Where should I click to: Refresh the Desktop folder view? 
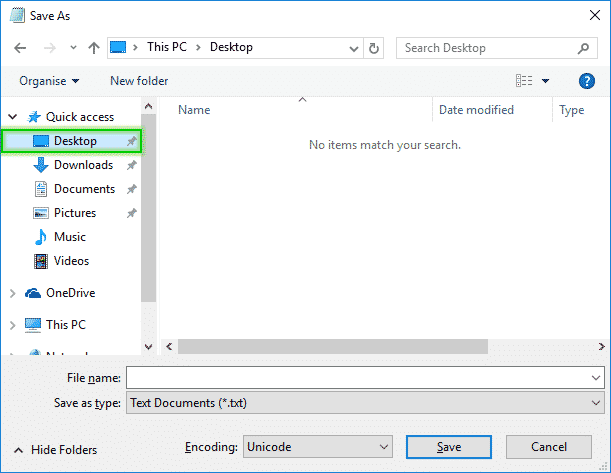(374, 48)
